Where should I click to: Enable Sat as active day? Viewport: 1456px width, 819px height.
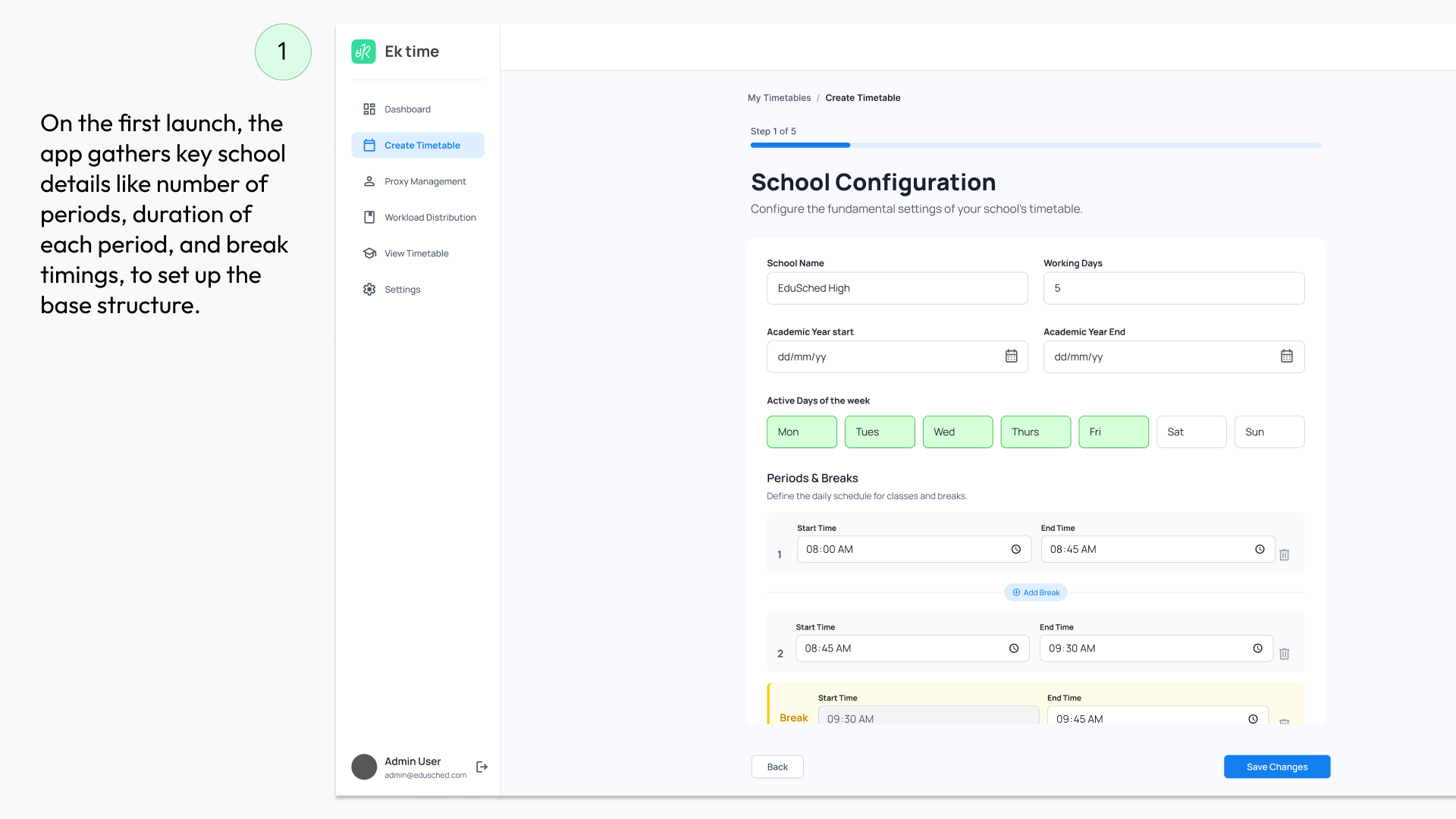pyautogui.click(x=1191, y=432)
